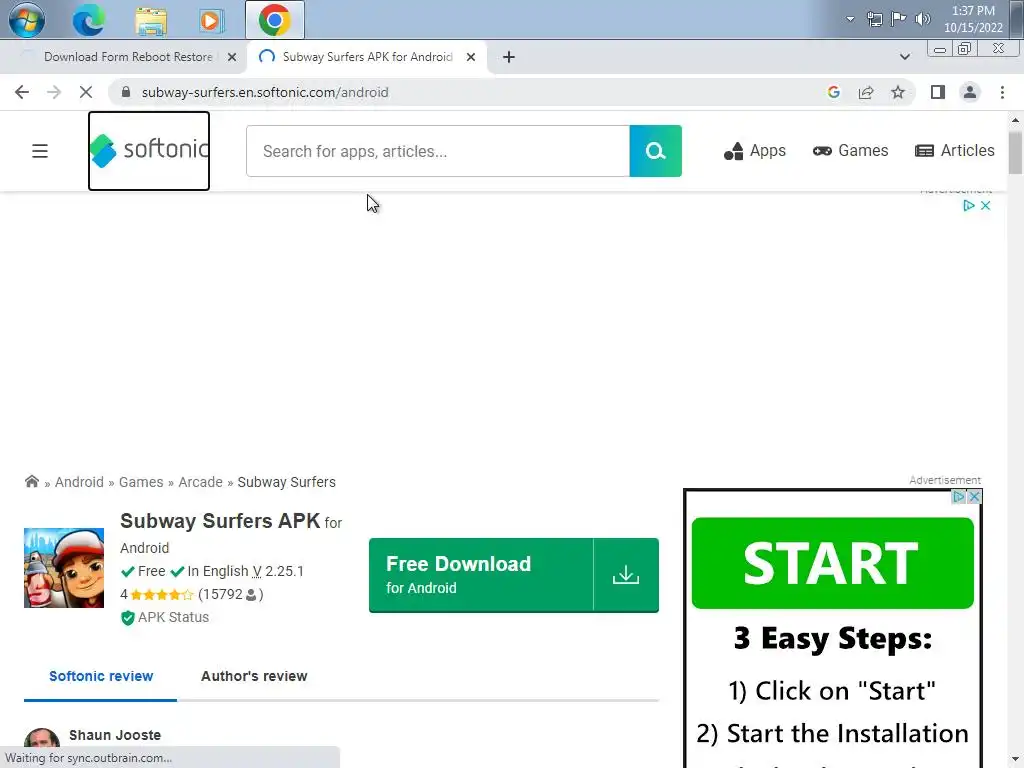
Task: Open the Softonic hamburger menu
Action: tap(40, 151)
